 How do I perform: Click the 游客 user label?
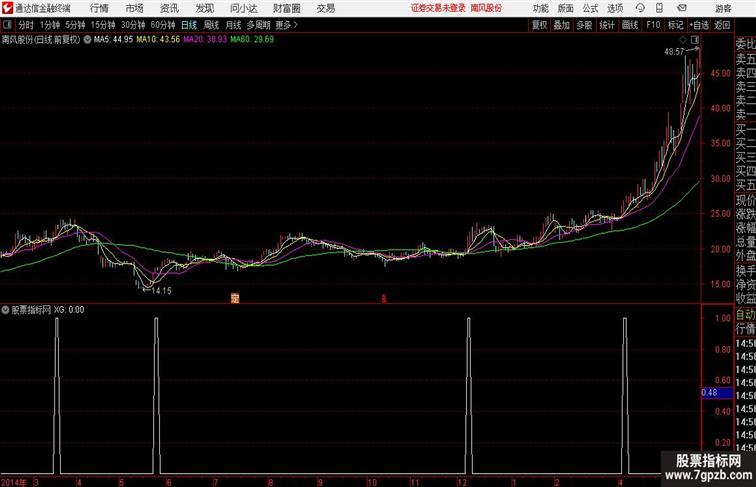(x=723, y=8)
